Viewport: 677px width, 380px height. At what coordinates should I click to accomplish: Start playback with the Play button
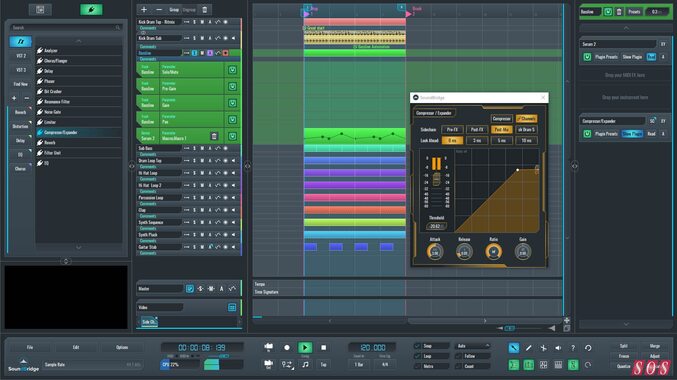click(x=305, y=348)
